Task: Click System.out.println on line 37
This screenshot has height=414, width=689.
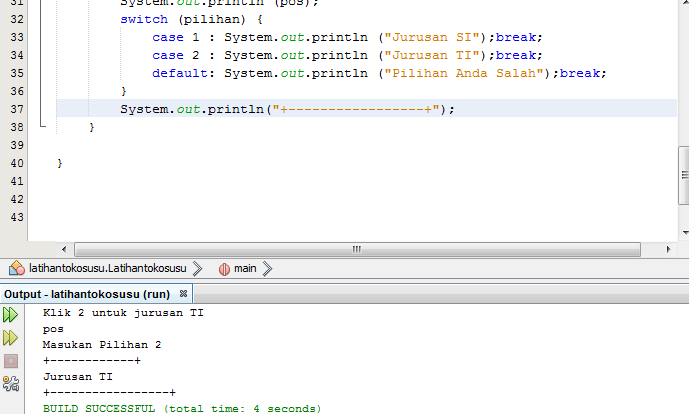Action: pos(192,109)
